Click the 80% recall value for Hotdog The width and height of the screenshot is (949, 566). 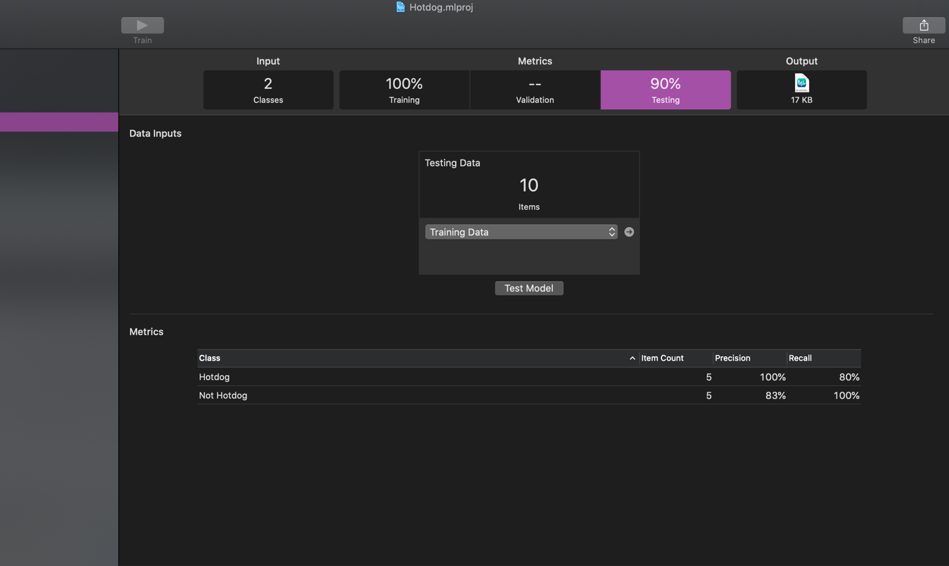(849, 377)
